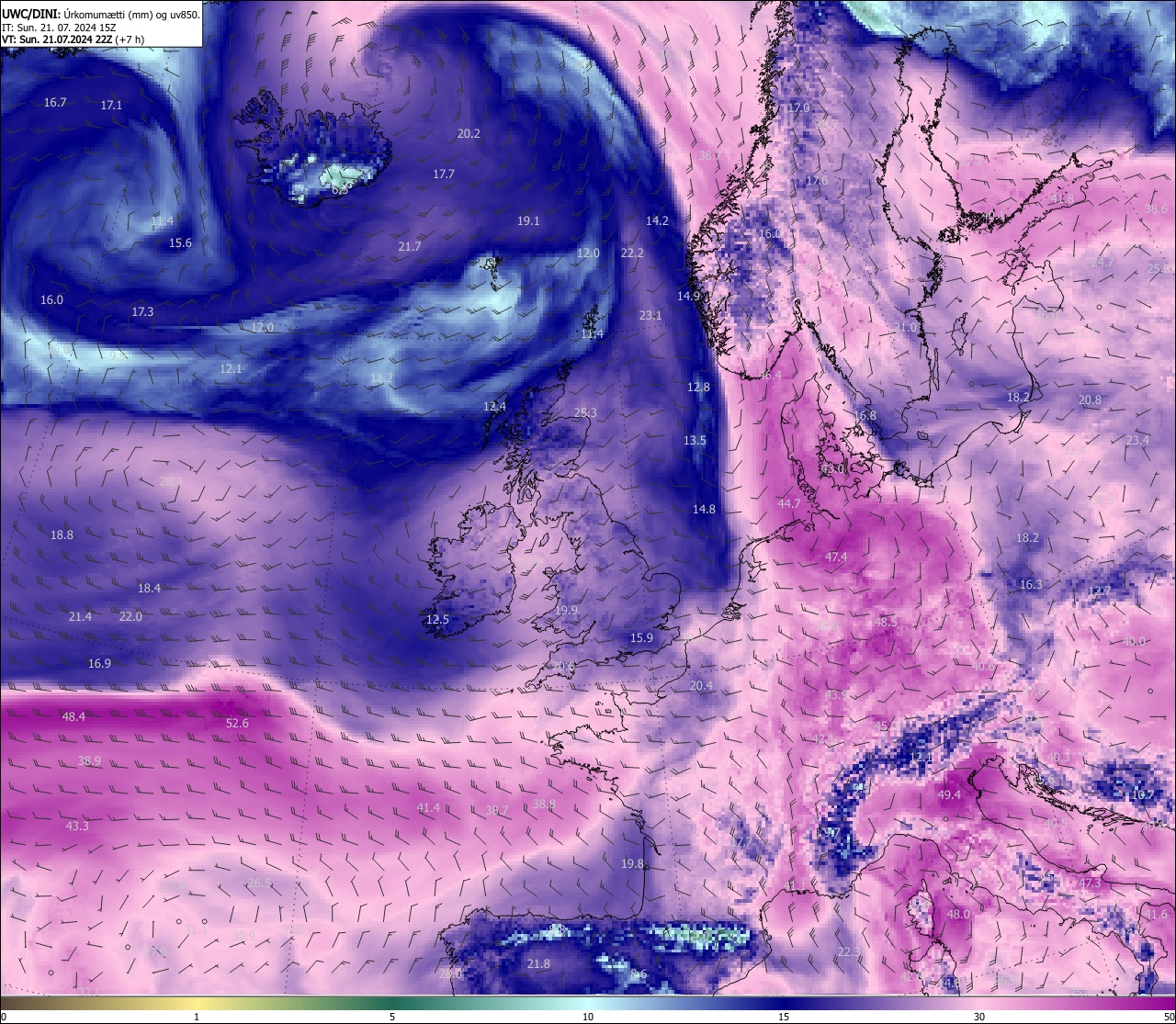The height and width of the screenshot is (1024, 1176).
Task: Select the value 21.8 over Spain
Action: pyautogui.click(x=538, y=964)
